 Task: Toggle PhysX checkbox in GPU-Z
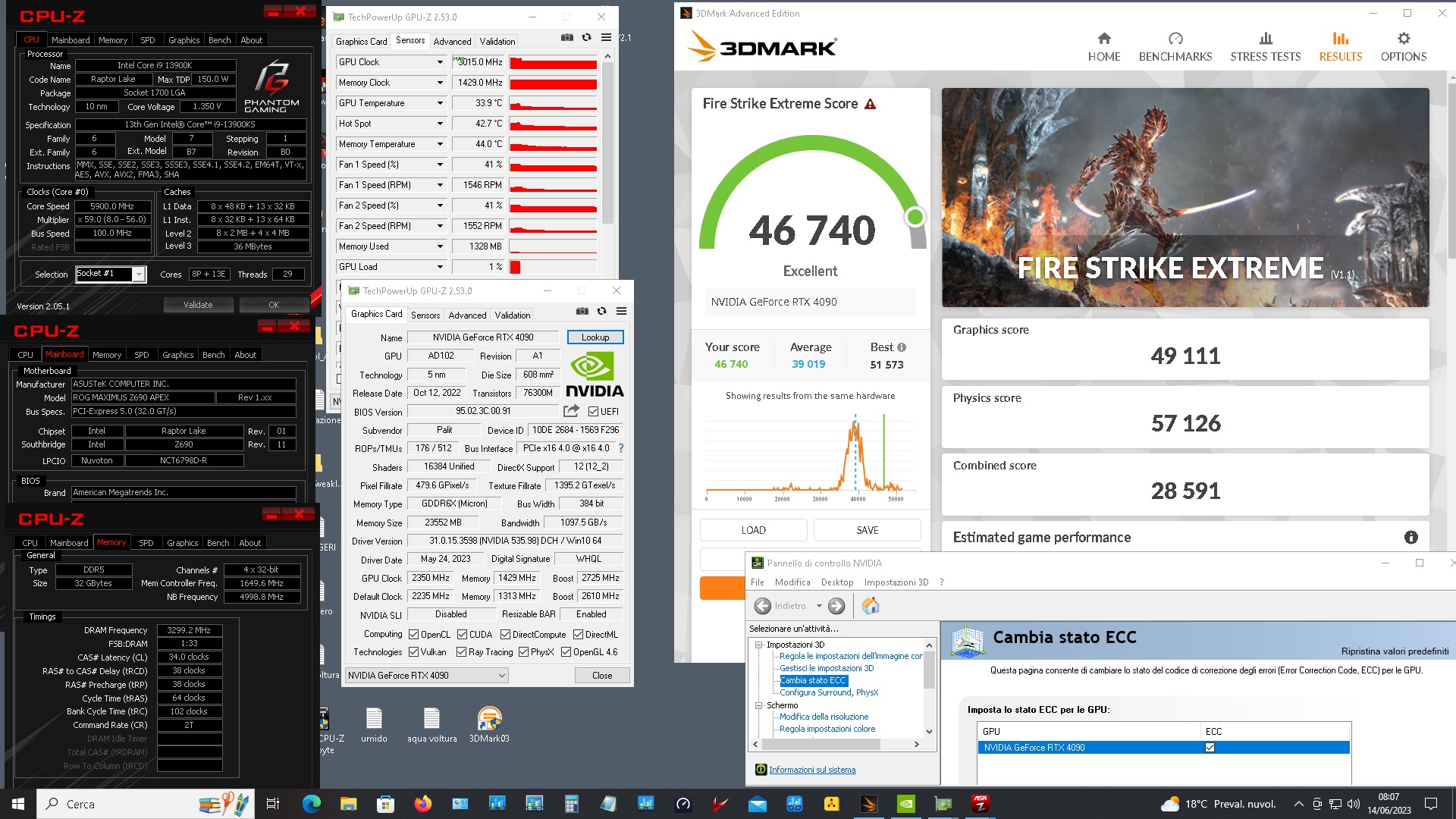[523, 652]
